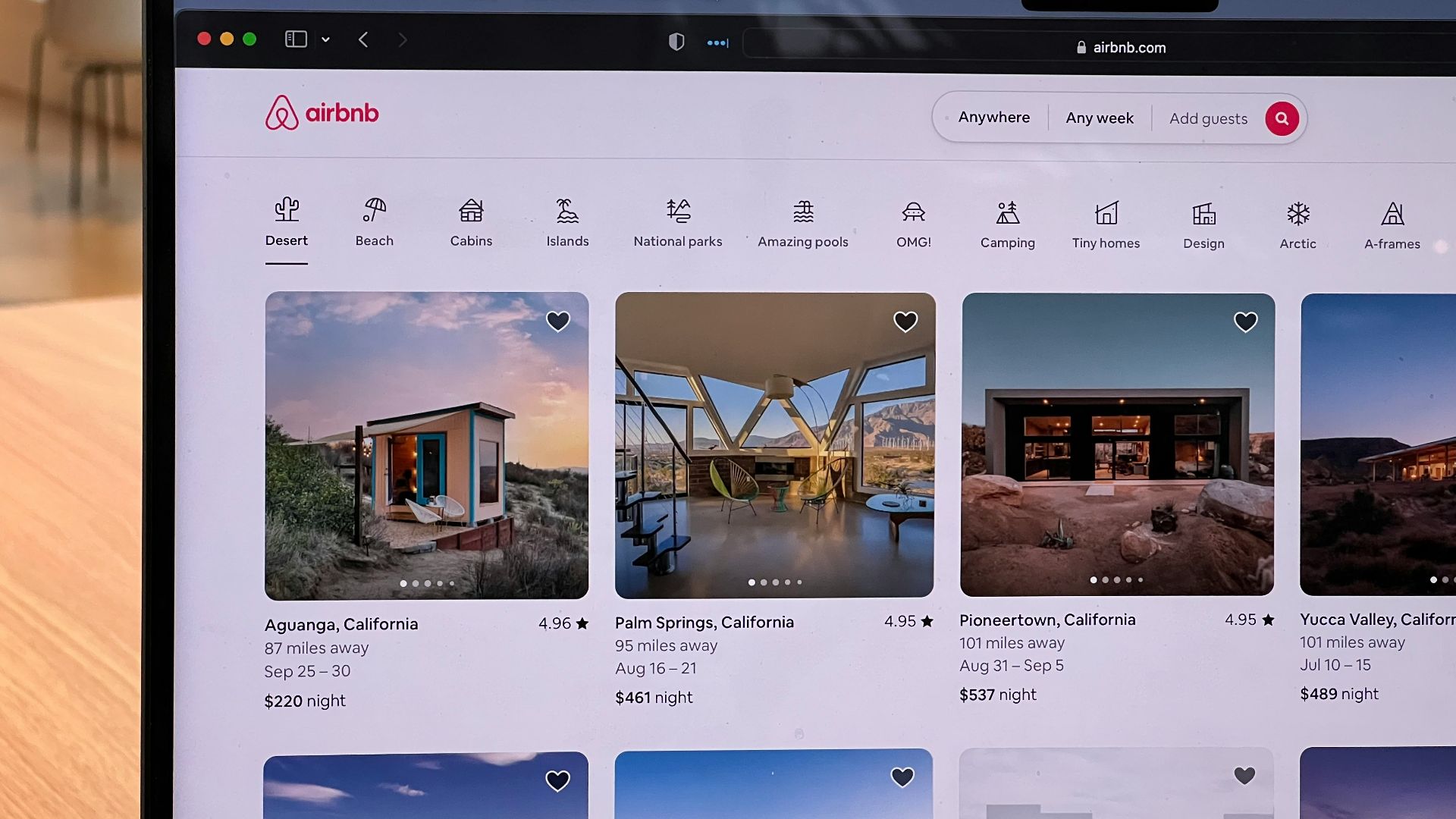
Task: Open the Amazing pools category icon
Action: tap(803, 212)
